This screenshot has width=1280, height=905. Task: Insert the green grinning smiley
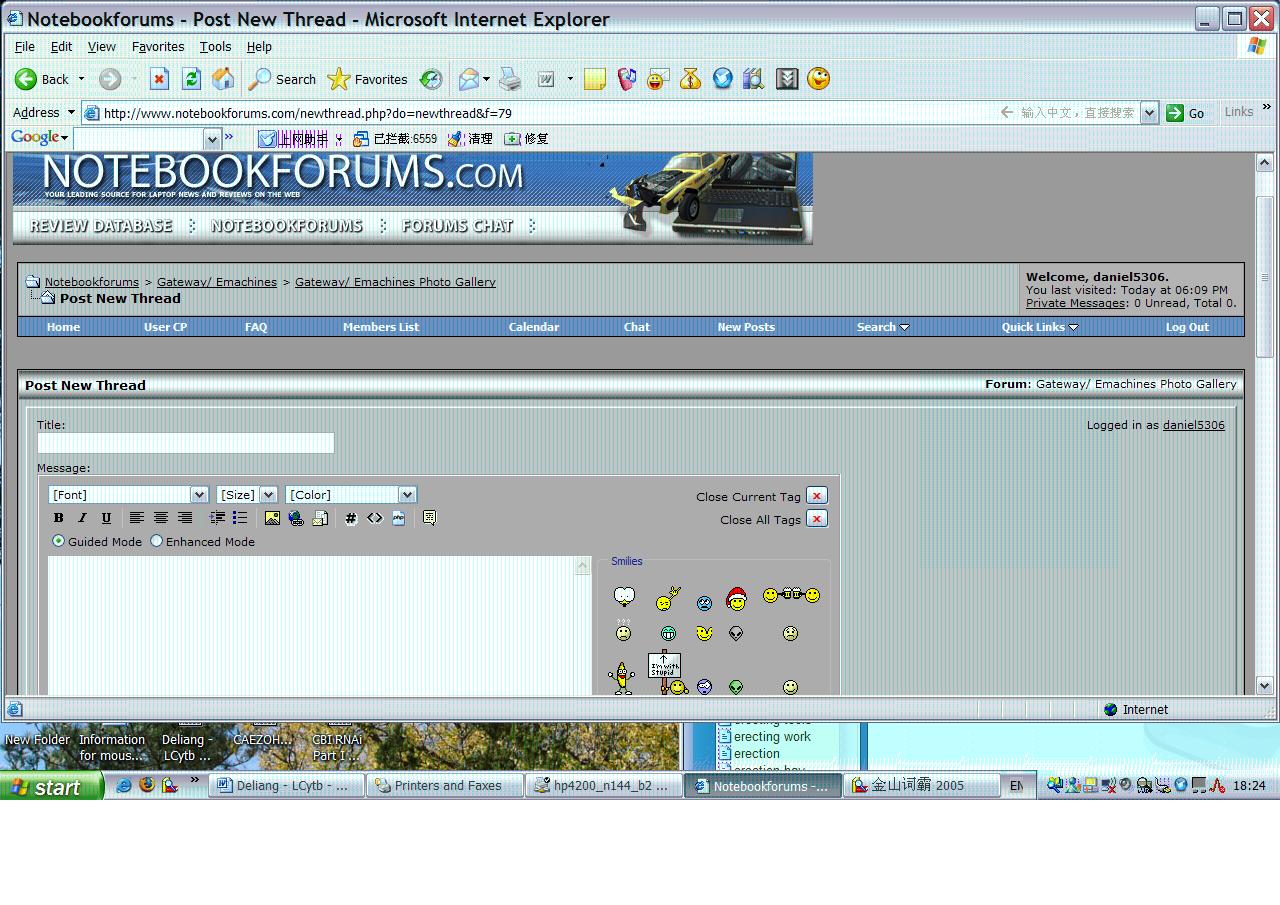pos(668,633)
